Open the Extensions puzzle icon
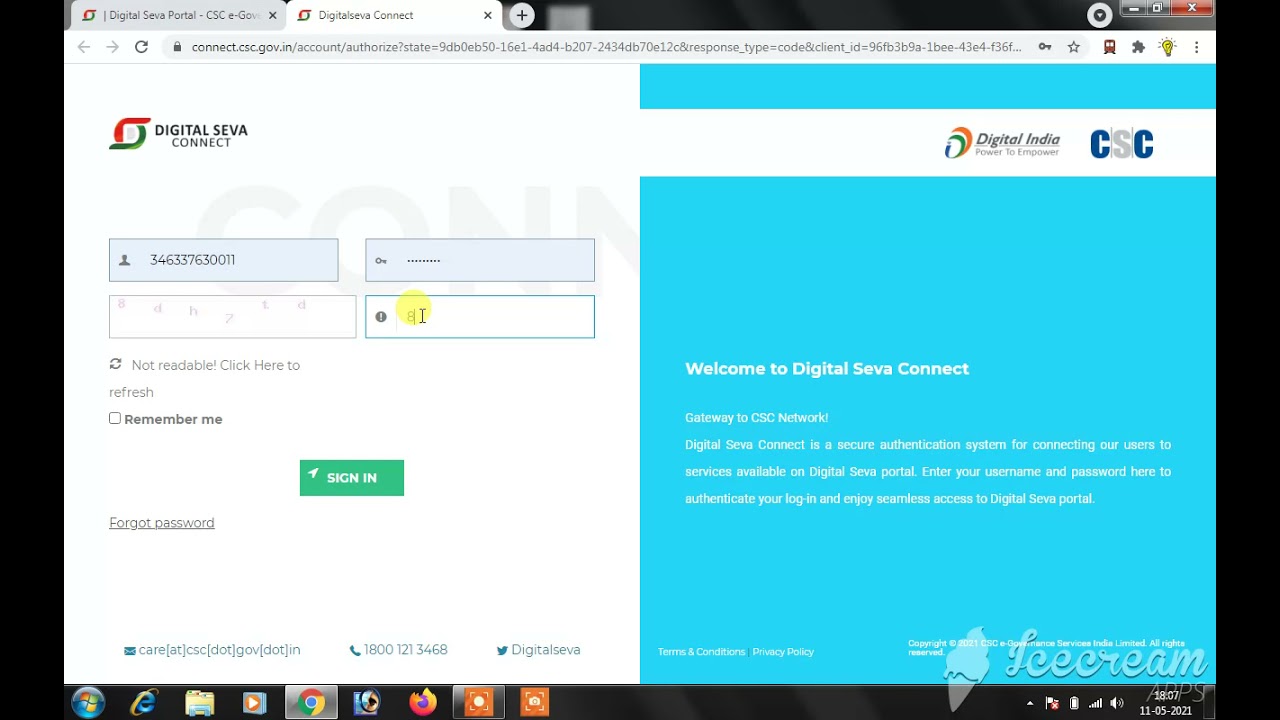Viewport: 1280px width, 720px height. pyautogui.click(x=1138, y=47)
